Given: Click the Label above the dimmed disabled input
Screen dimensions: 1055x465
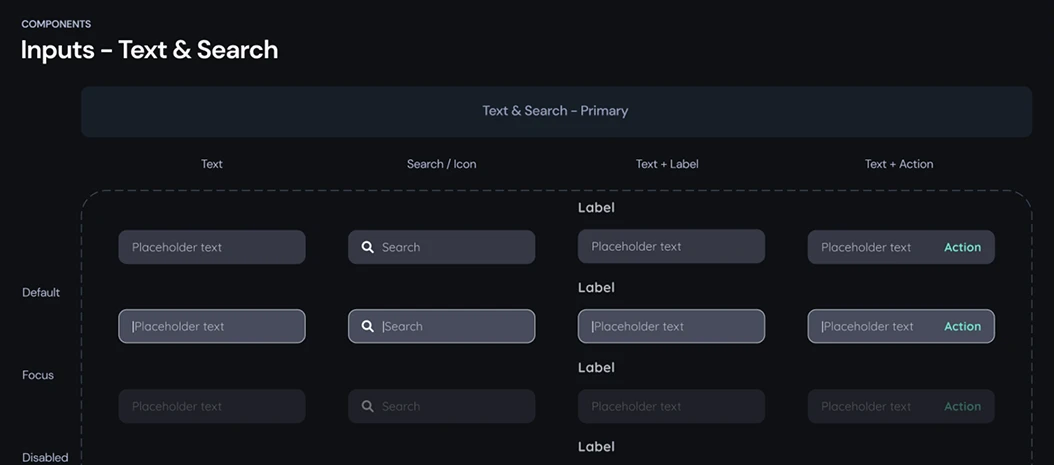Looking at the screenshot, I should [x=596, y=367].
